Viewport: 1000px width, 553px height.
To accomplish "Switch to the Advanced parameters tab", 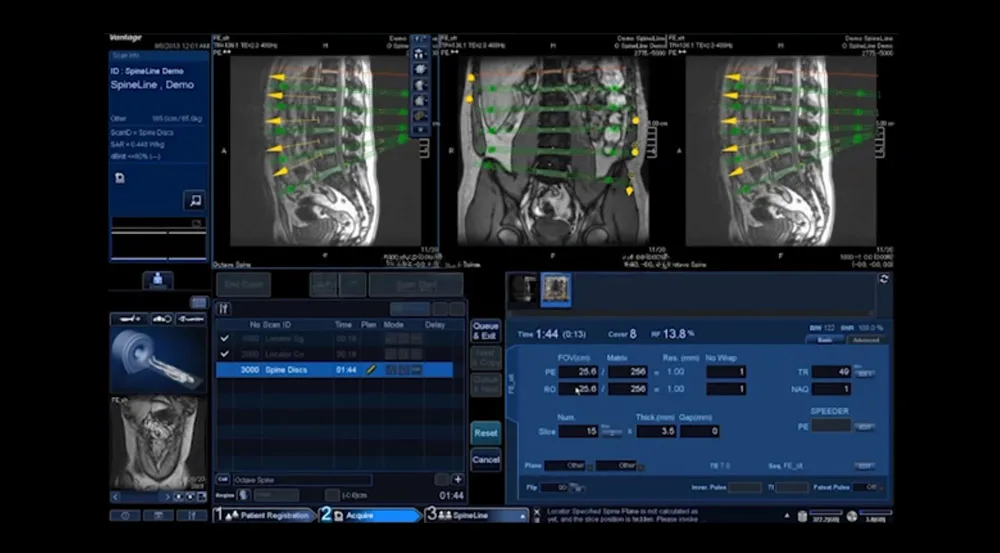I will [865, 340].
